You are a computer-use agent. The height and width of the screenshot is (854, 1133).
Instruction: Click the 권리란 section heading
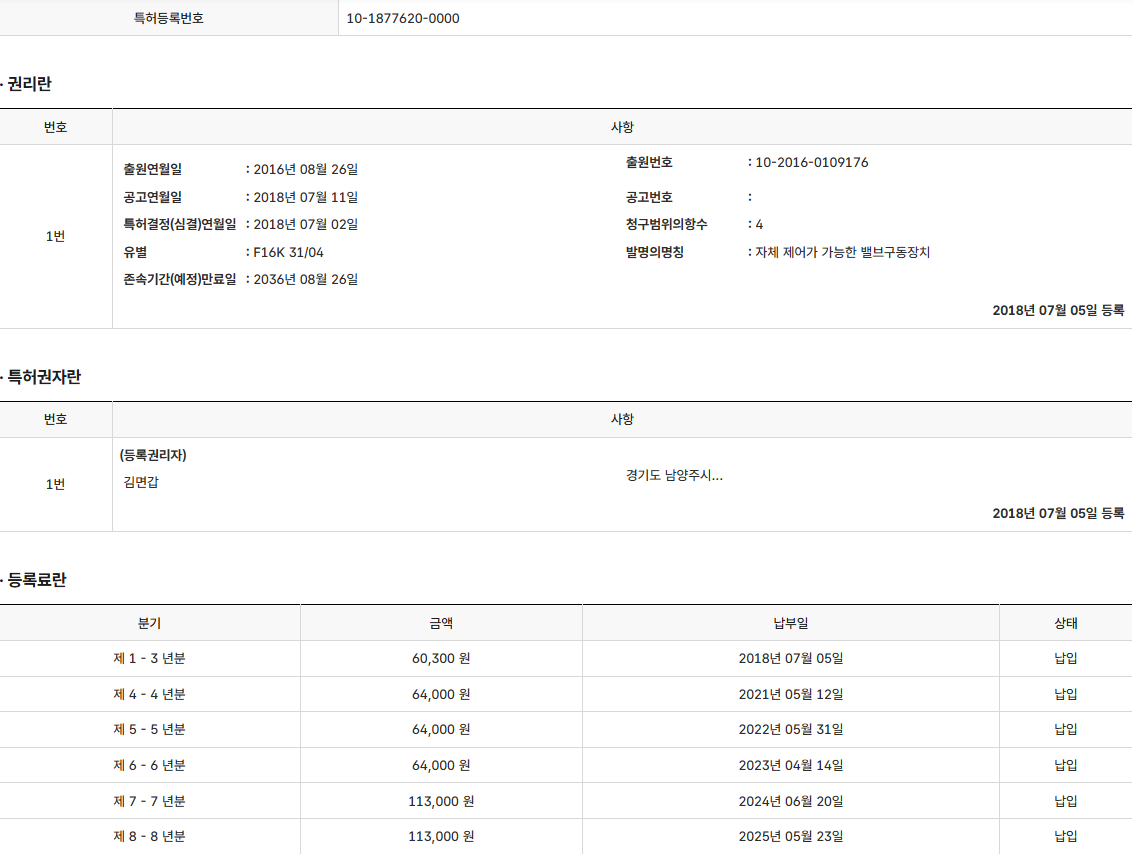(x=29, y=85)
